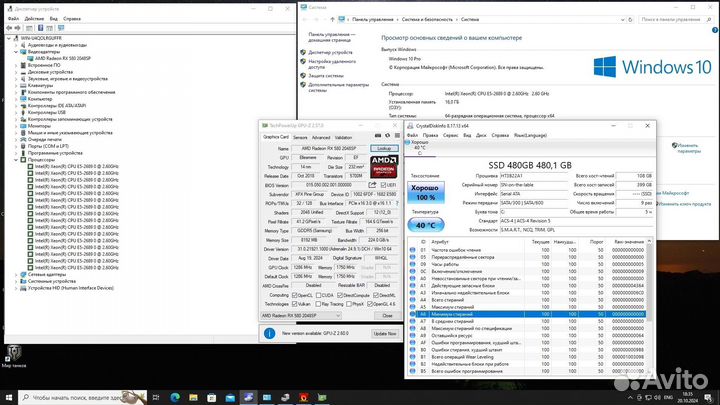Click the Windows taskbar search box

(83, 397)
